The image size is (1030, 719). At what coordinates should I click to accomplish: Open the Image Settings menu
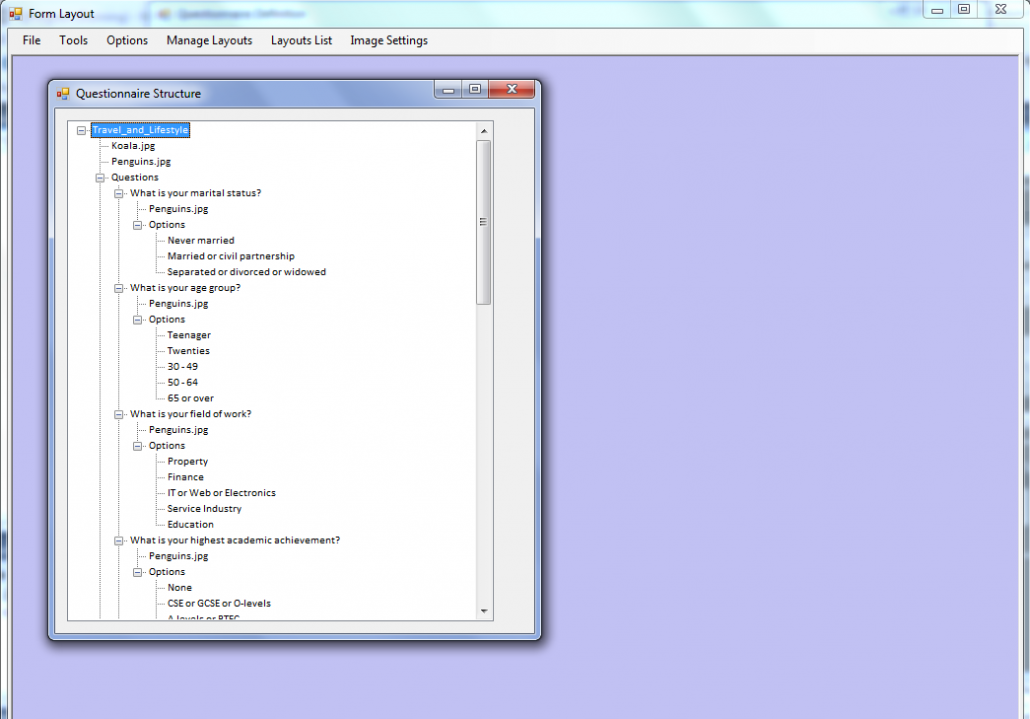coord(388,41)
